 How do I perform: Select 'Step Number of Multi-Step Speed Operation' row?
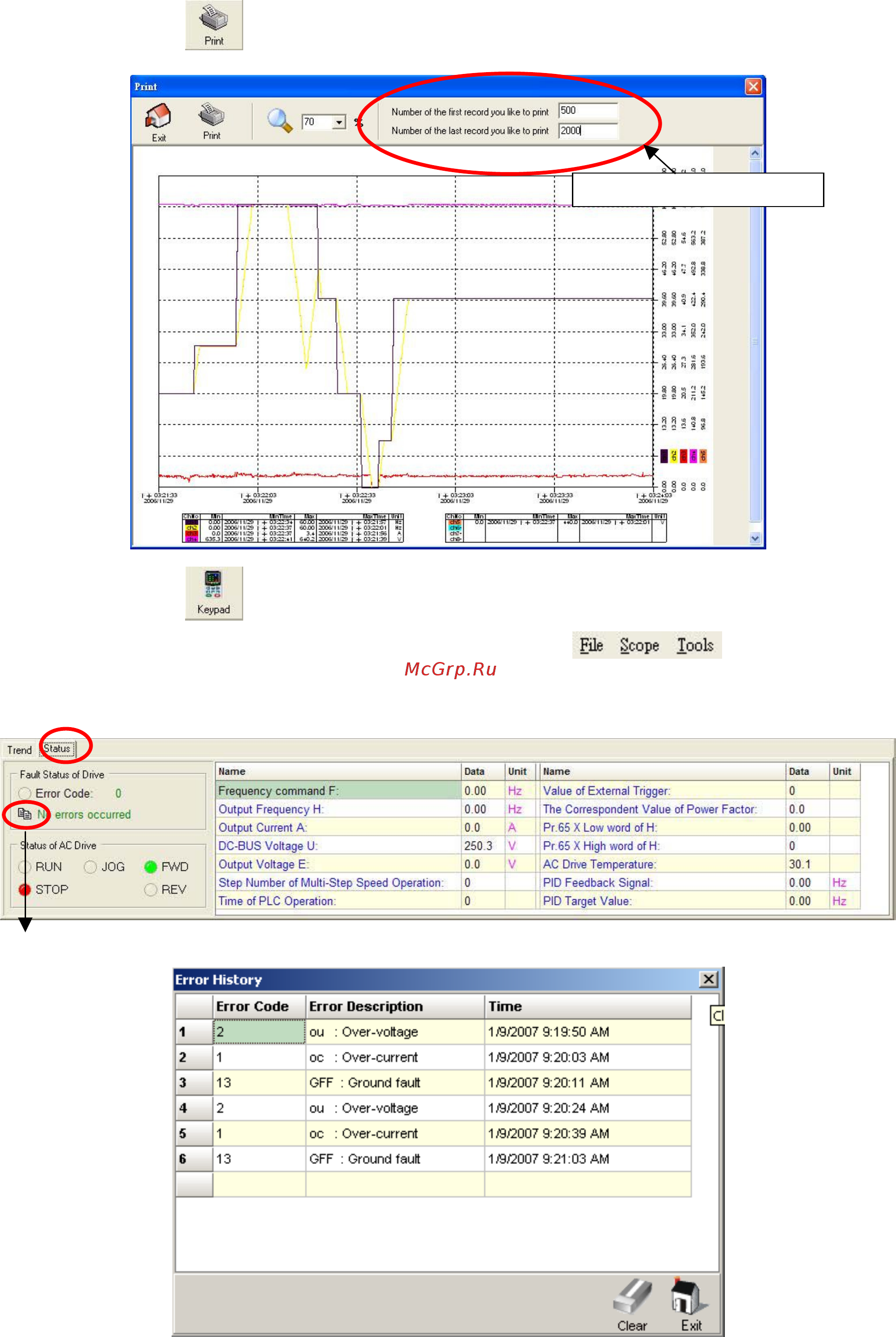(376, 882)
